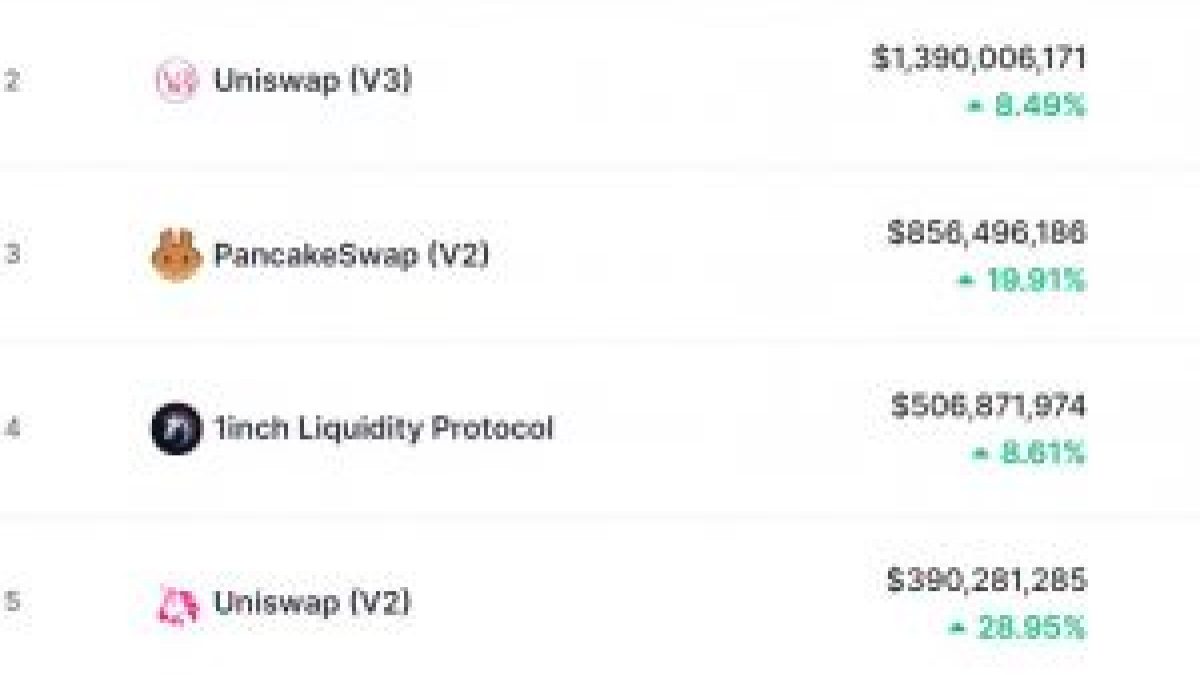This screenshot has height=675, width=1200.
Task: Click the $856,496,188 volume value
Action: (986, 233)
